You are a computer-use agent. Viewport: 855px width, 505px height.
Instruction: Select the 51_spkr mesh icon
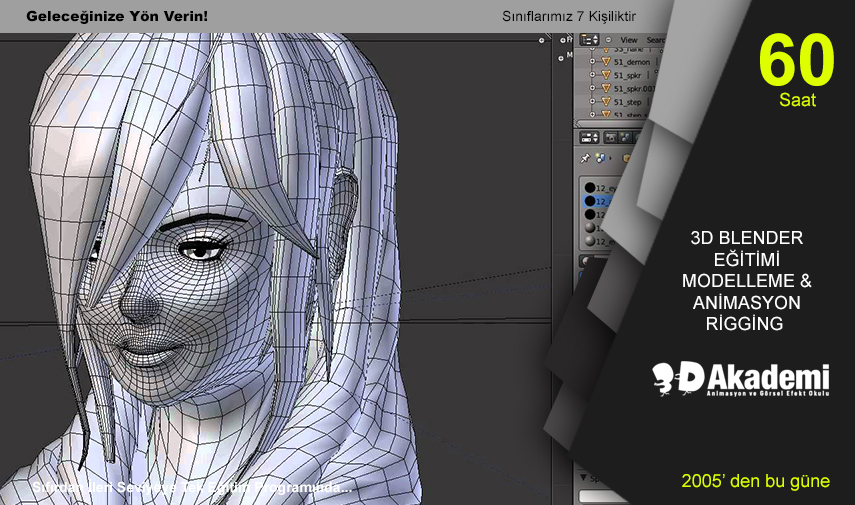pos(604,75)
